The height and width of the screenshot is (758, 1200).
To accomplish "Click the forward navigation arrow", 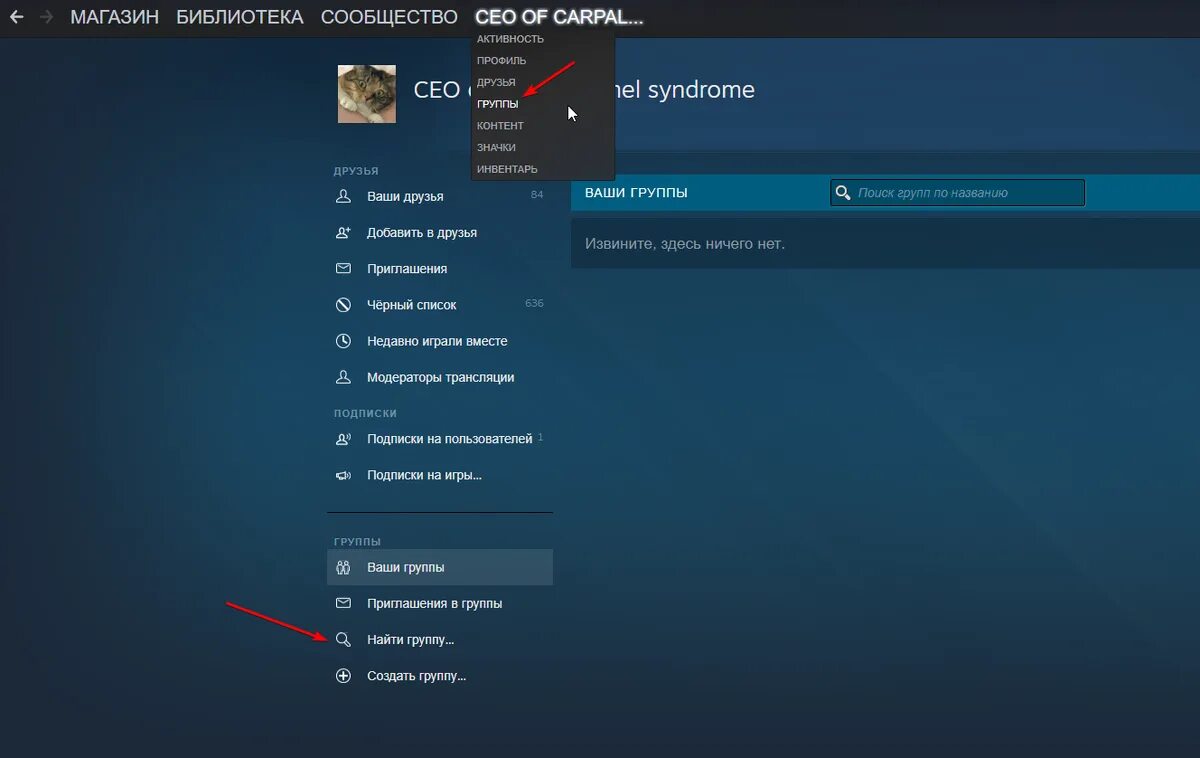I will (x=46, y=17).
